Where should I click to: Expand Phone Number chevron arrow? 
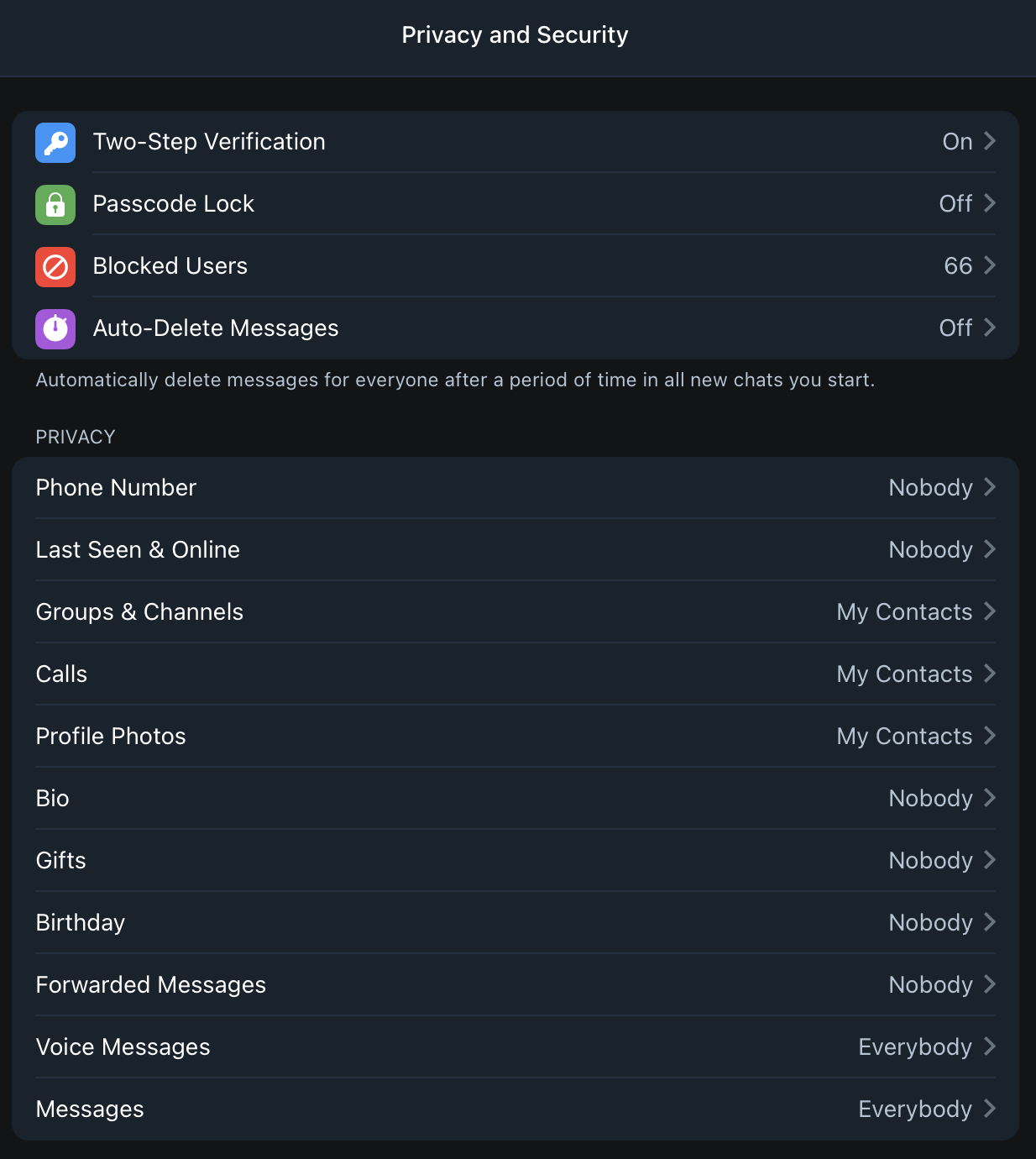(x=990, y=488)
